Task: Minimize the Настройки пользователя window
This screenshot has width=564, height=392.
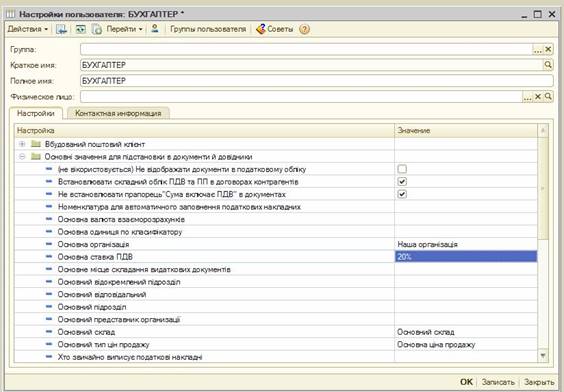Action: [524, 15]
